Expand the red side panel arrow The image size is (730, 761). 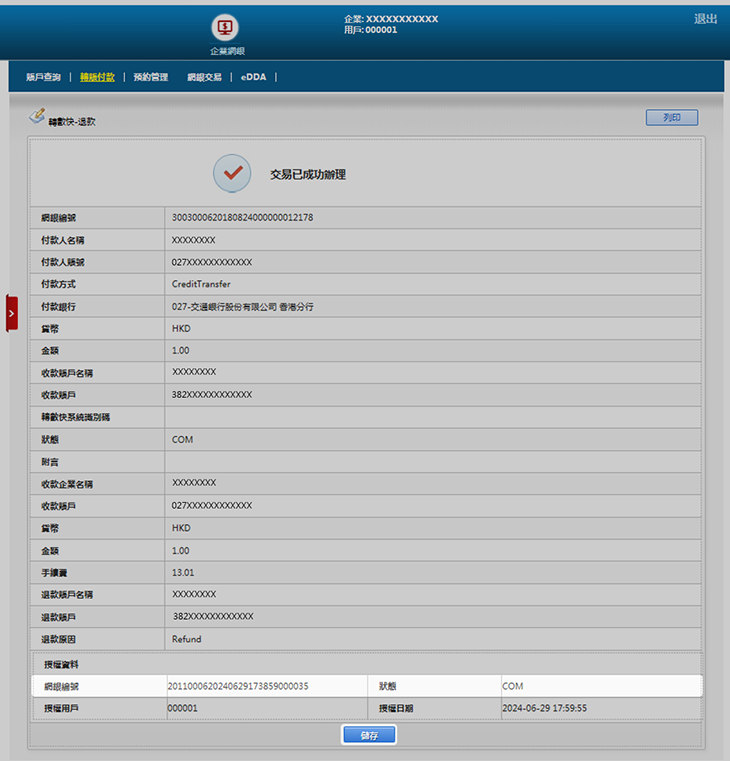click(11, 313)
